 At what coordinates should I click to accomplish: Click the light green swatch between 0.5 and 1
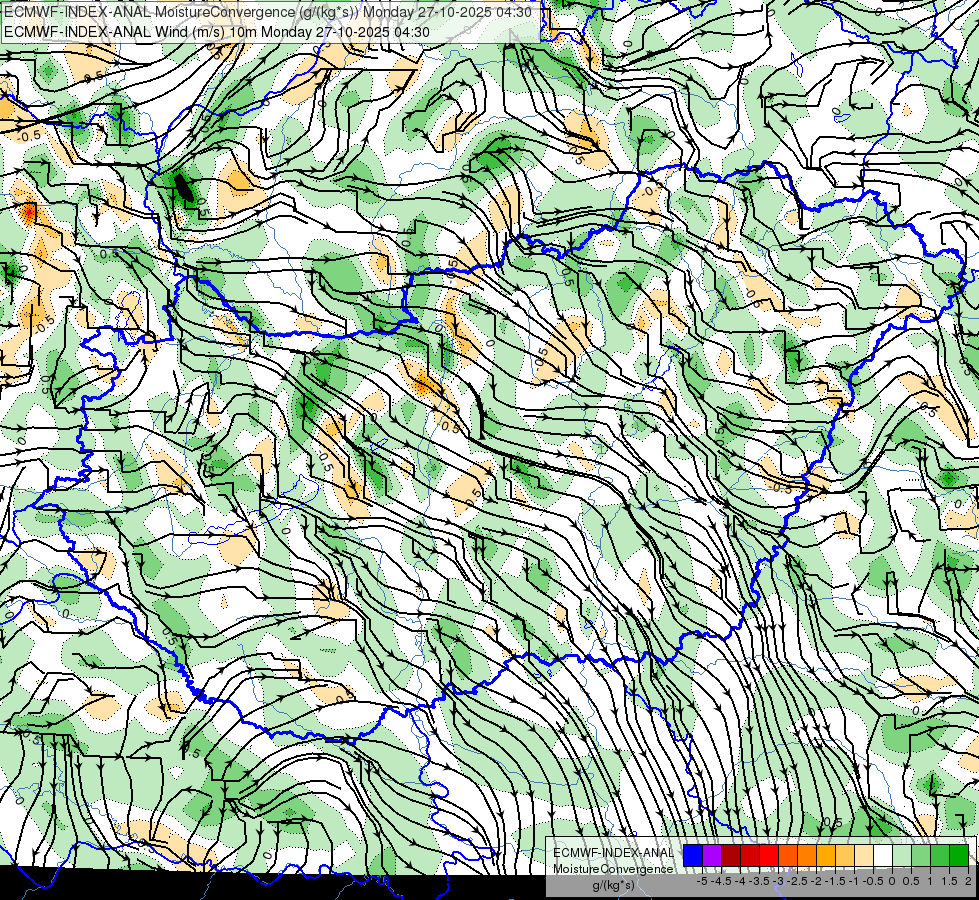pos(920,856)
